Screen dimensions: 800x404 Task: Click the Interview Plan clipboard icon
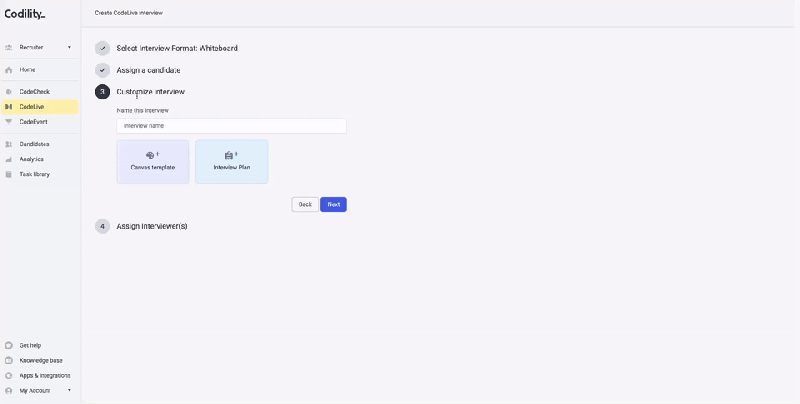[x=231, y=155]
